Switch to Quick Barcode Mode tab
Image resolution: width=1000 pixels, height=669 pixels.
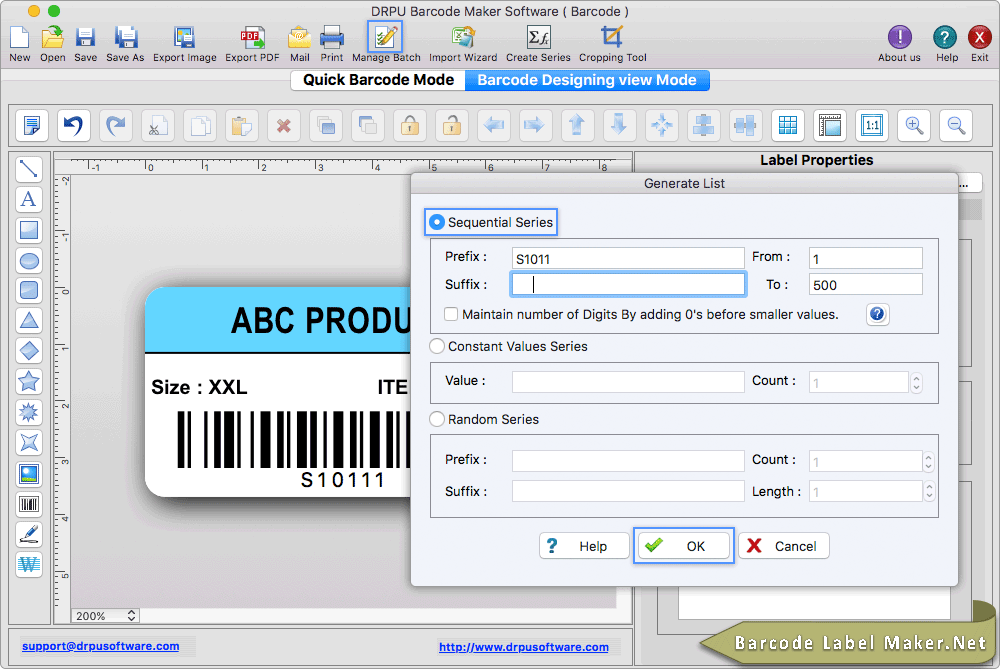tap(378, 80)
